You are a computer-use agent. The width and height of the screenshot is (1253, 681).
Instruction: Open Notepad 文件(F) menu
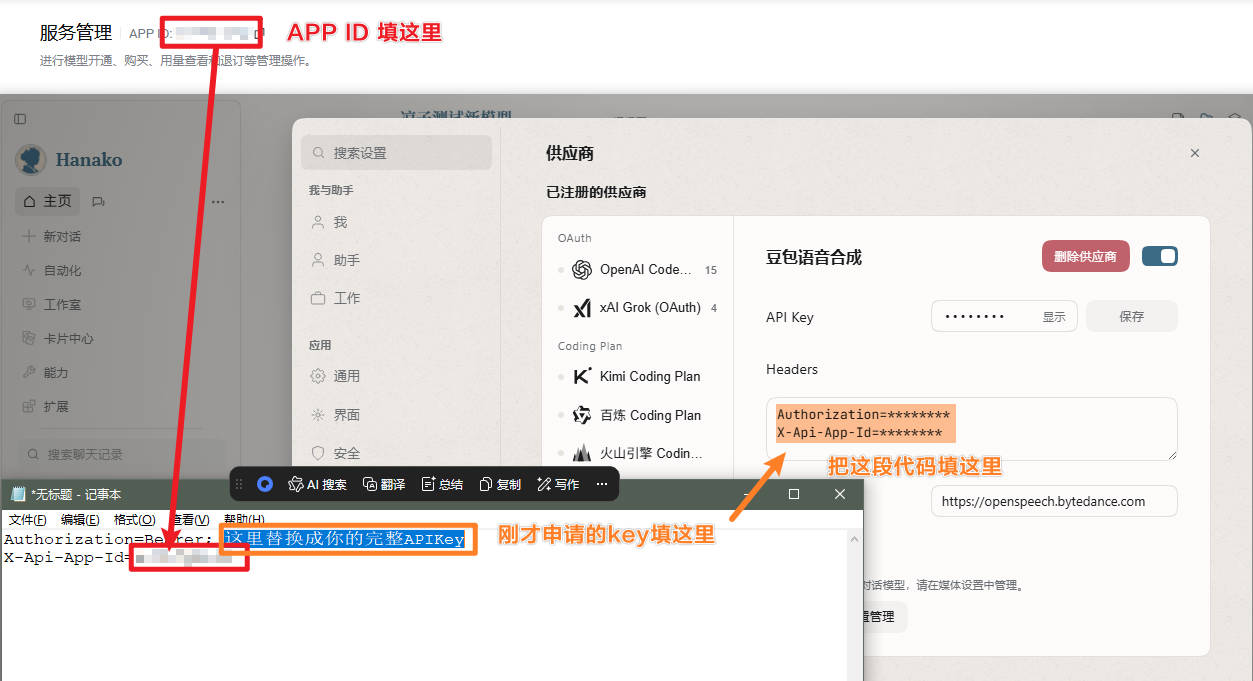click(28, 519)
